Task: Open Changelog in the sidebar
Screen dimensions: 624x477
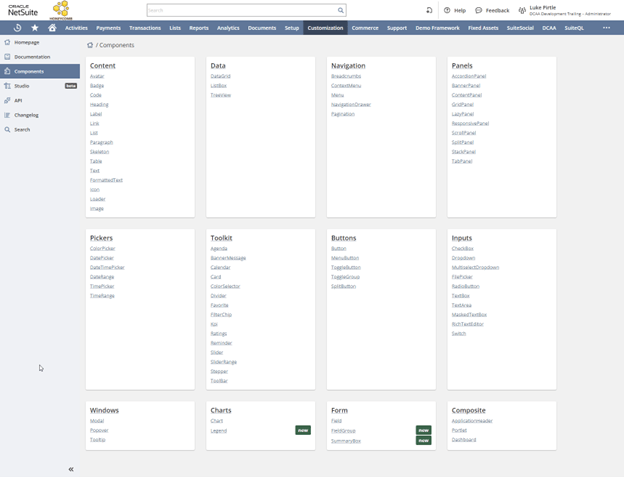Action: (40, 115)
